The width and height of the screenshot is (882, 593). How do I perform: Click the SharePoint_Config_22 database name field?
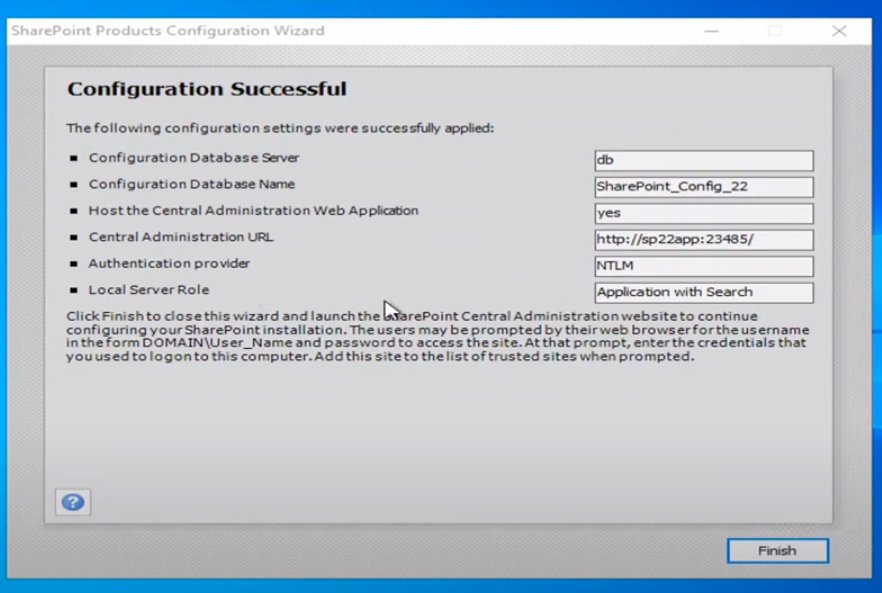pyautogui.click(x=703, y=186)
